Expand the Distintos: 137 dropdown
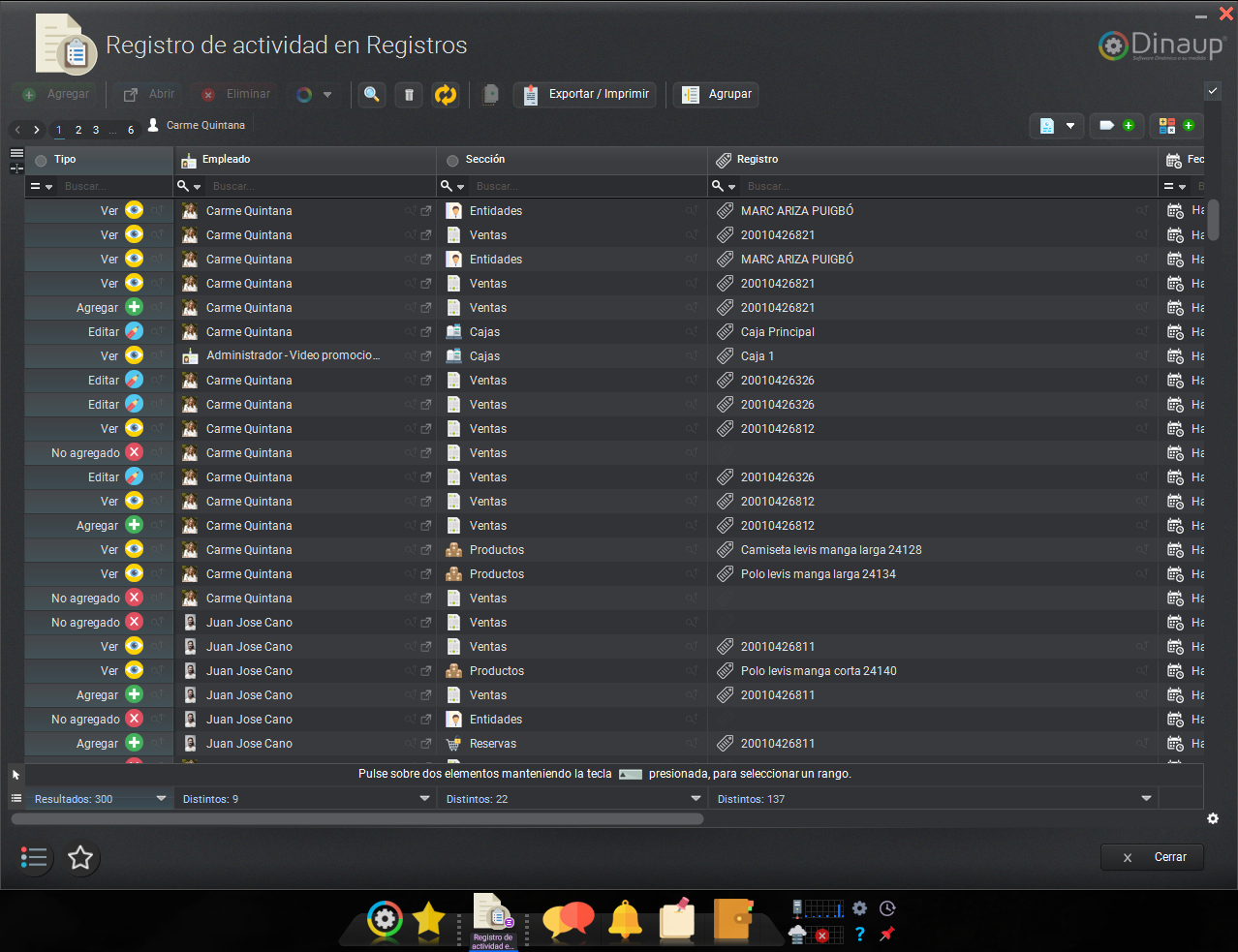Screen dimensions: 1238x952 (x=1146, y=798)
